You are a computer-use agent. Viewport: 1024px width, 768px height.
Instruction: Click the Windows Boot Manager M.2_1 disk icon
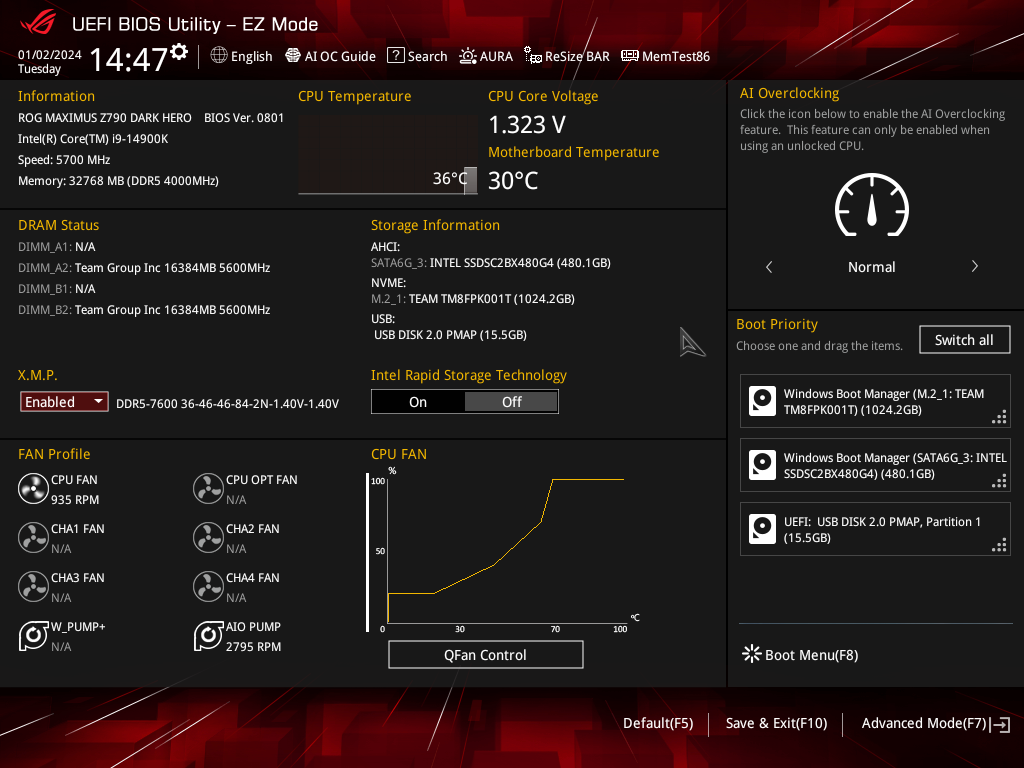point(762,401)
